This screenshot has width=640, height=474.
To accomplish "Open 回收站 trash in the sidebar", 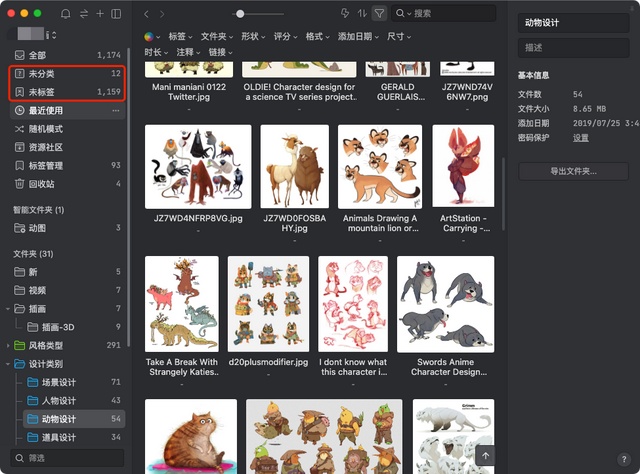I will (x=67, y=184).
